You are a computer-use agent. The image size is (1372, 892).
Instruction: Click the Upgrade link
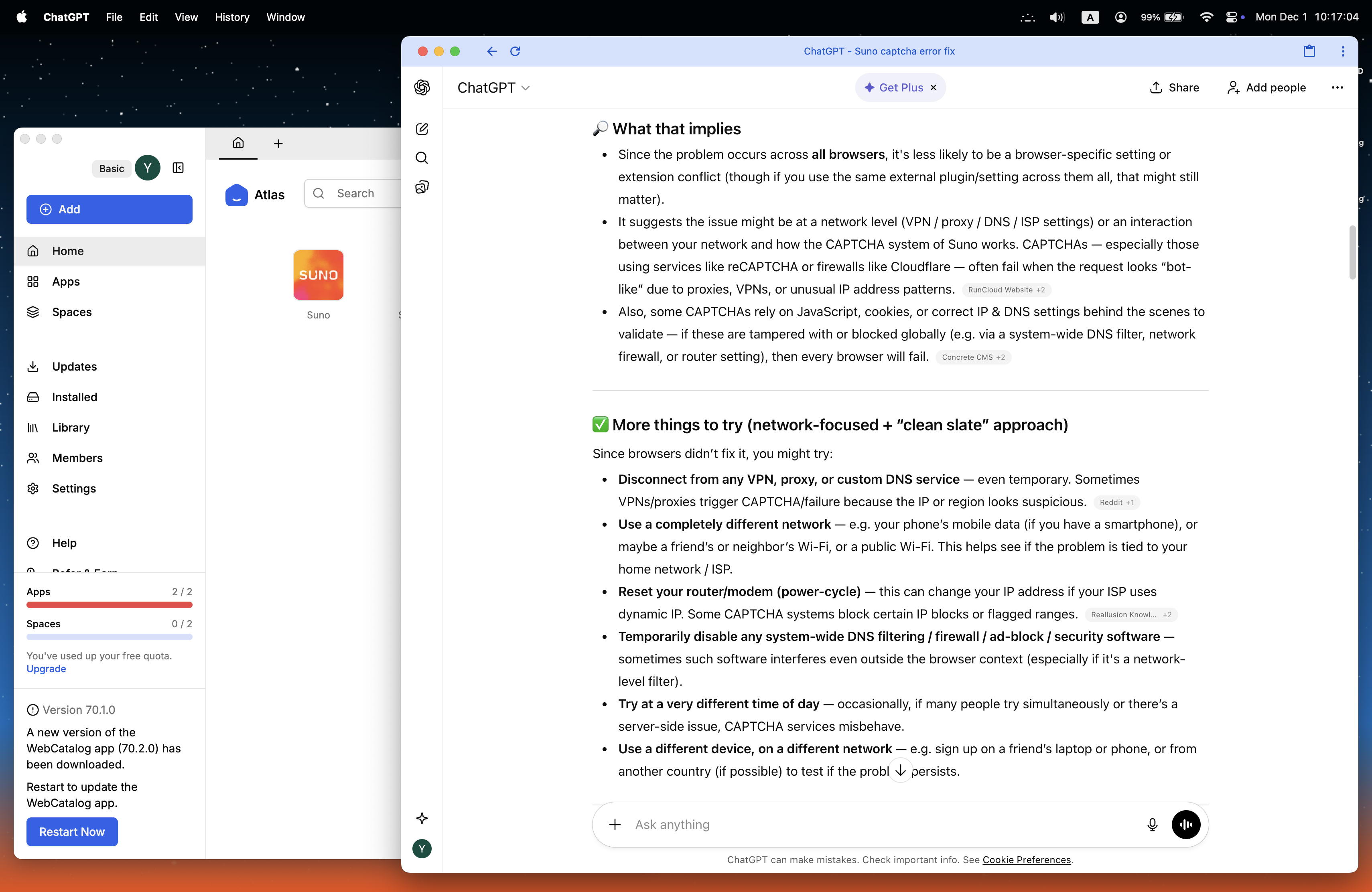(x=46, y=669)
